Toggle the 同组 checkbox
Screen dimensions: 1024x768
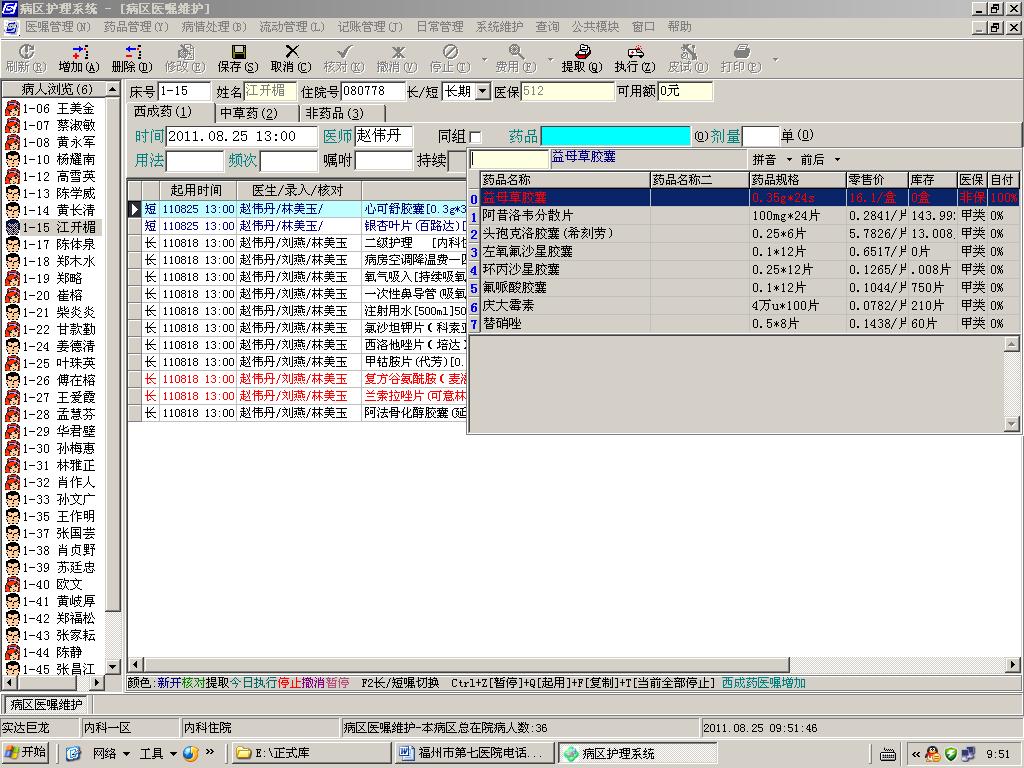(x=476, y=137)
